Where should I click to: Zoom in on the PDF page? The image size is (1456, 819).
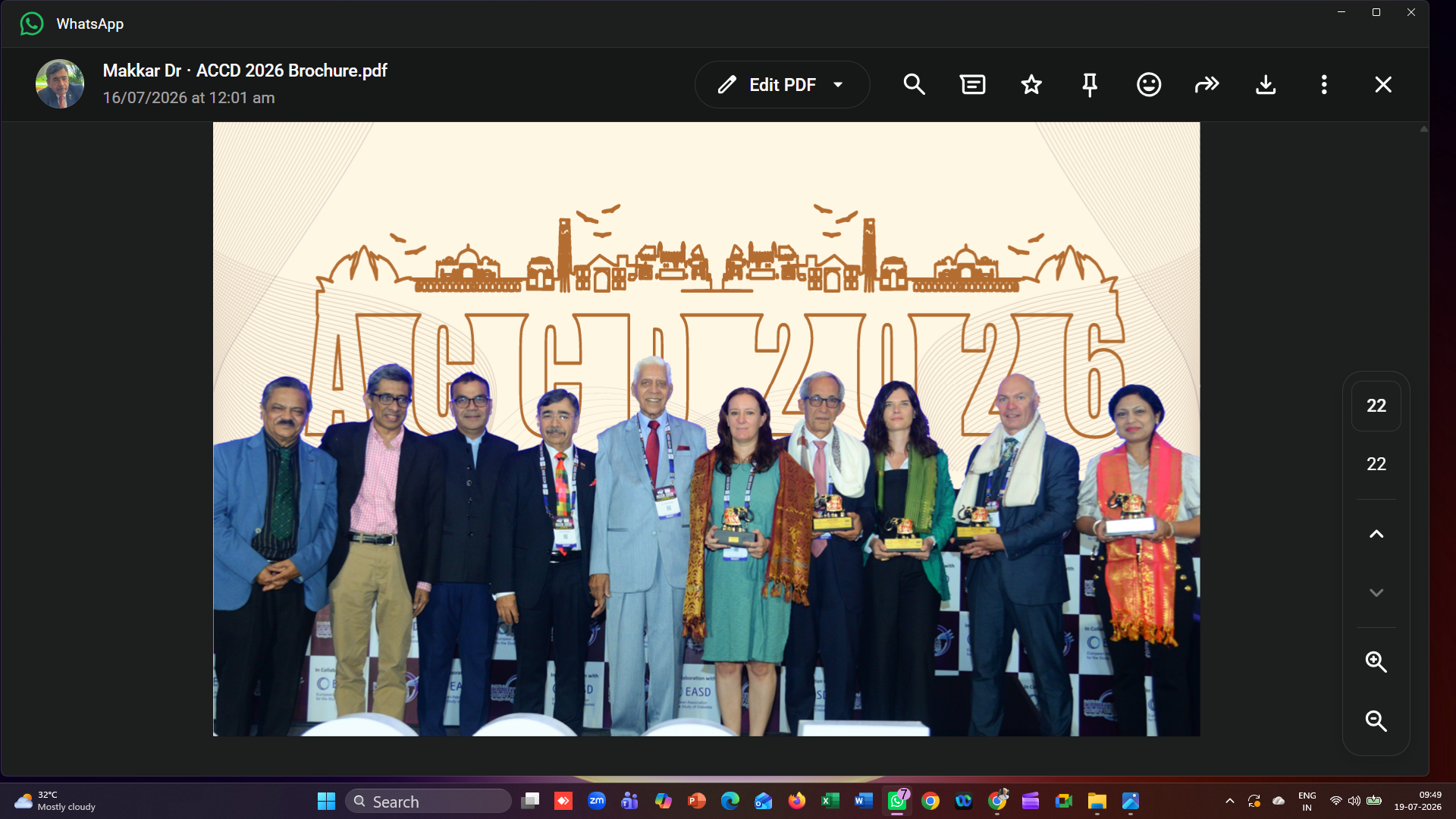pyautogui.click(x=1376, y=662)
